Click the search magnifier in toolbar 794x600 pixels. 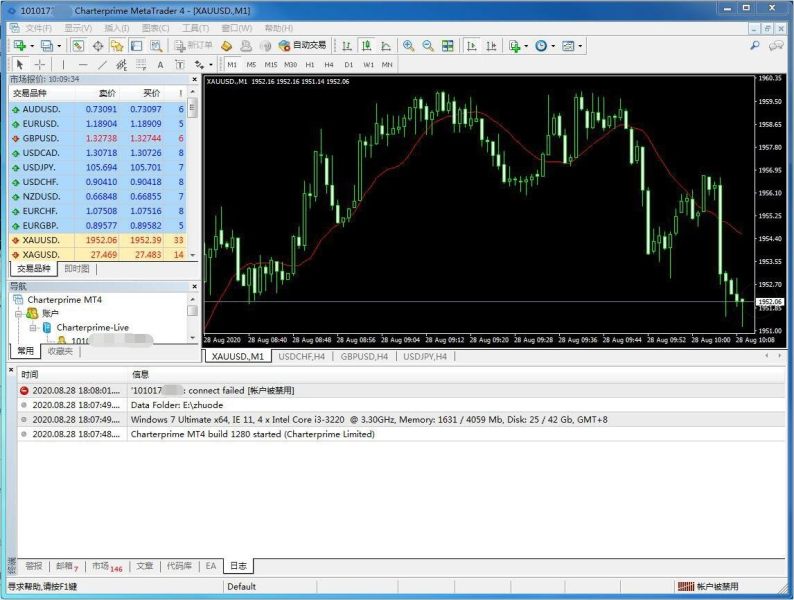tap(755, 46)
